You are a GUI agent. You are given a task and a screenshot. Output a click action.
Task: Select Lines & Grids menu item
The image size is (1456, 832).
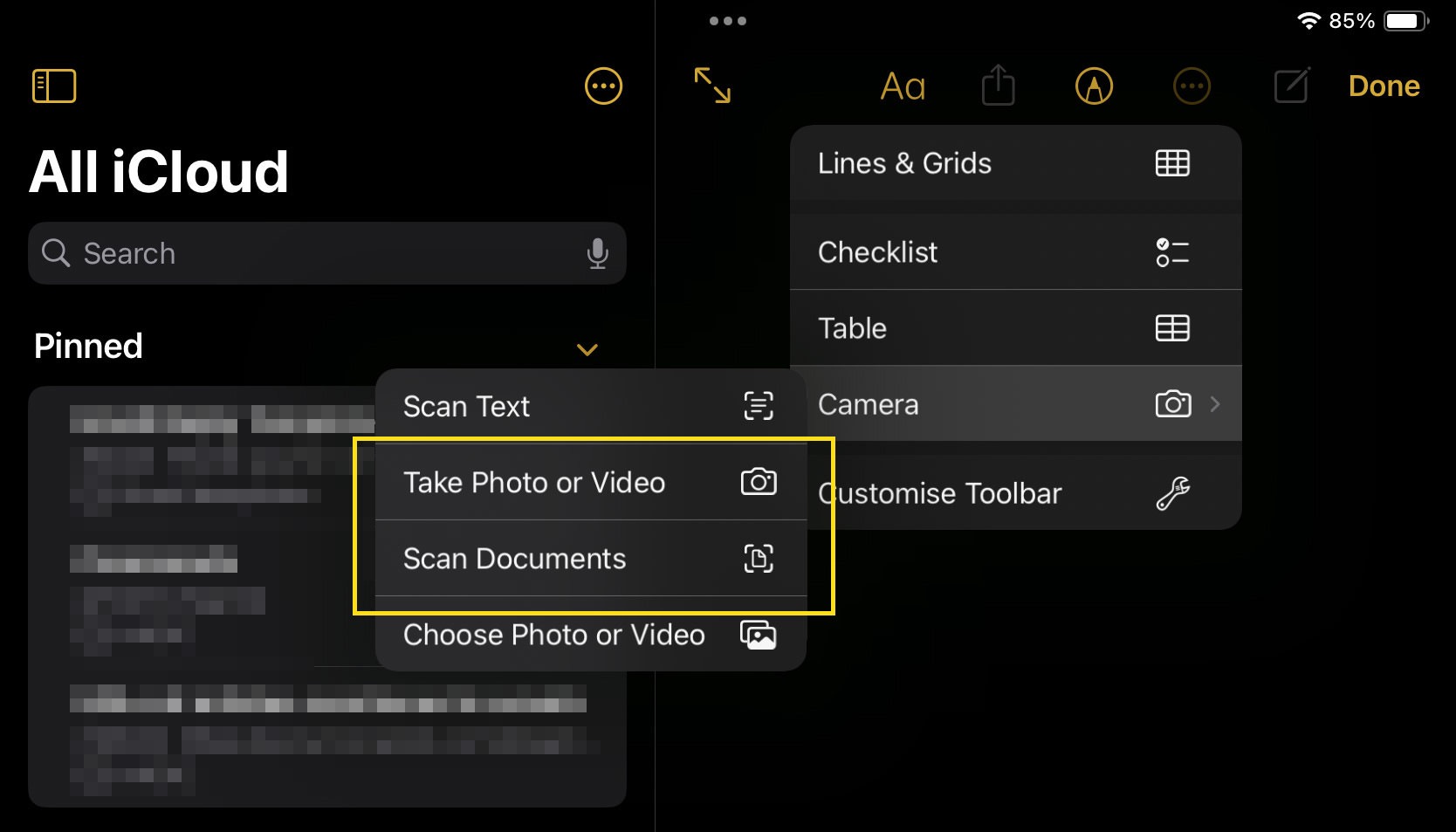(1015, 163)
